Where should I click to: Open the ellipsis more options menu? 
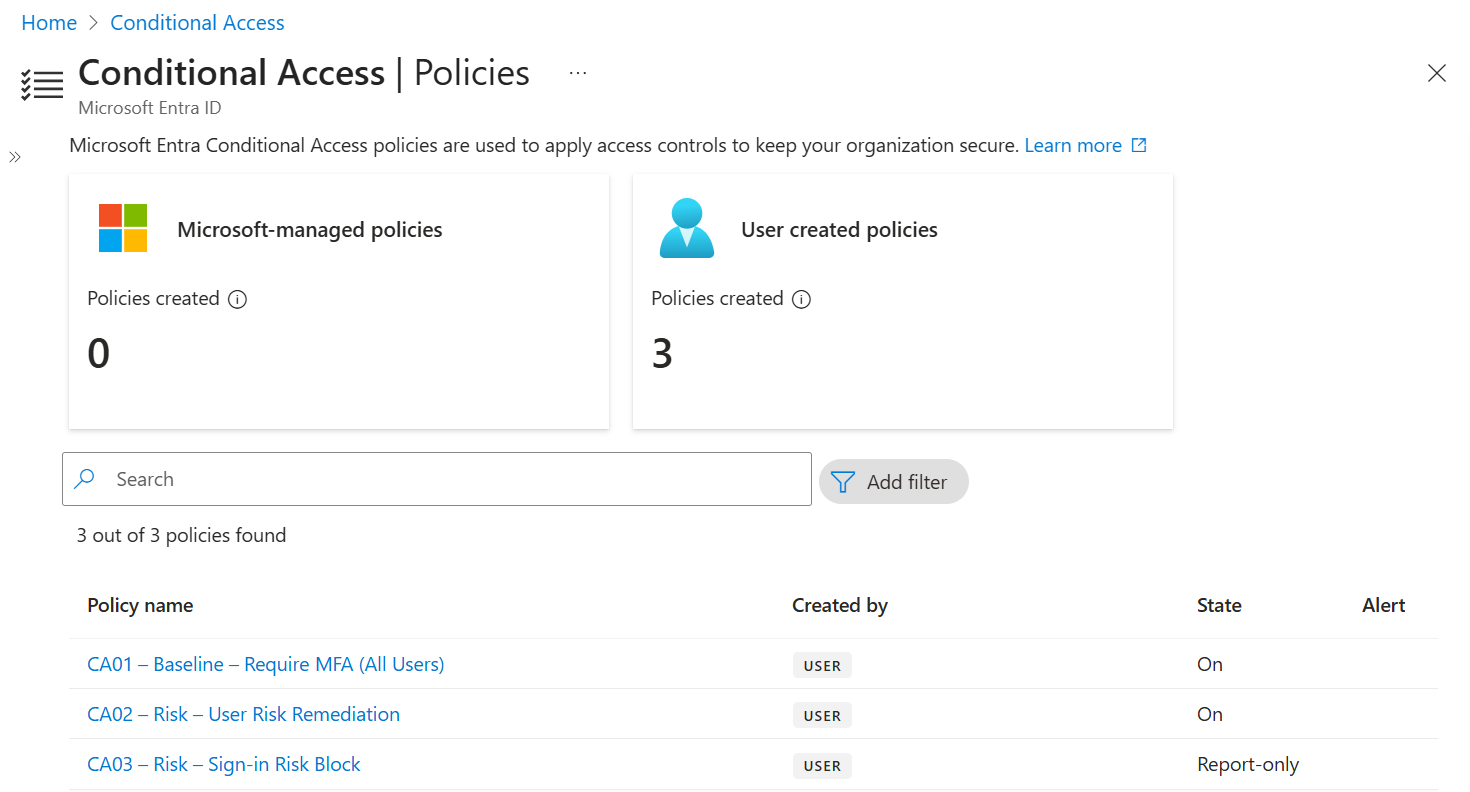pos(578,73)
